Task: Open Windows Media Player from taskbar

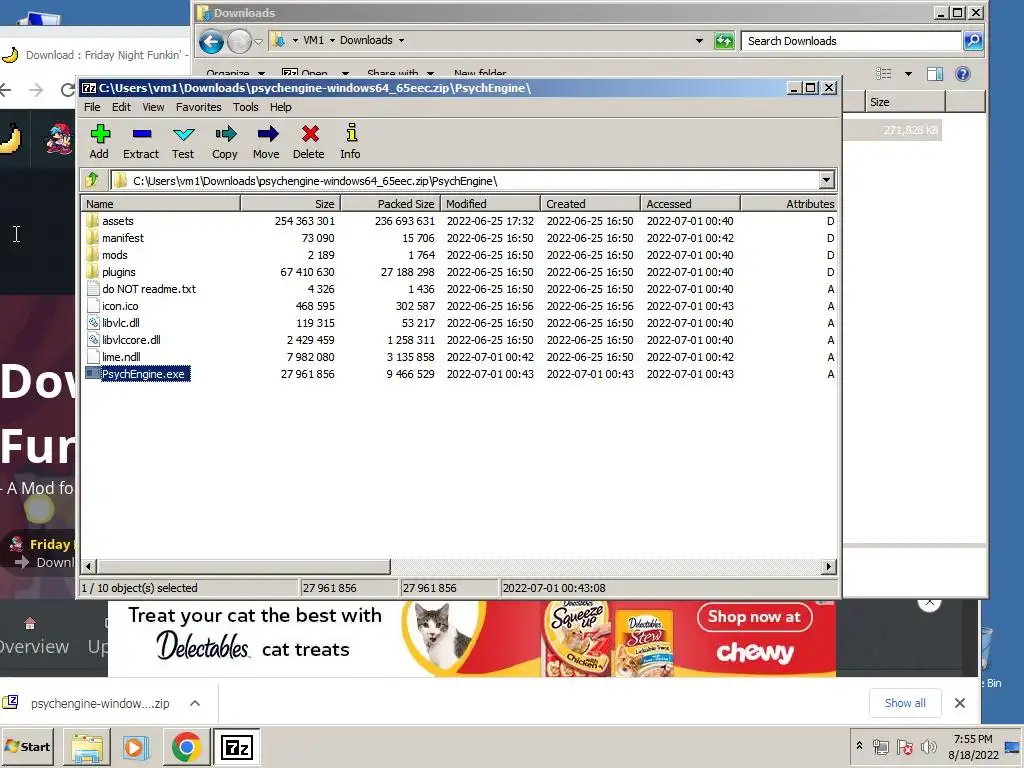Action: click(136, 747)
